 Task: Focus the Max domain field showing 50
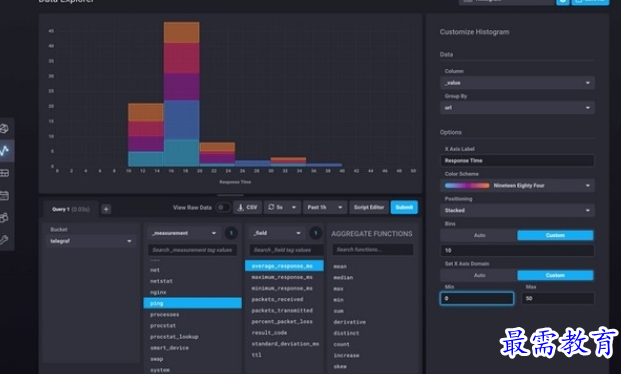(558, 298)
